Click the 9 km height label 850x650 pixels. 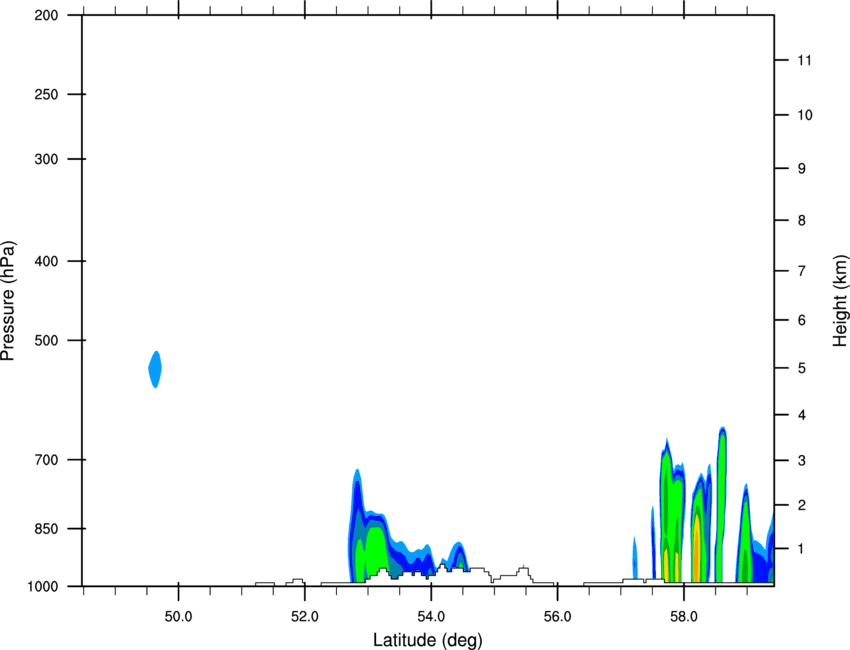click(802, 169)
